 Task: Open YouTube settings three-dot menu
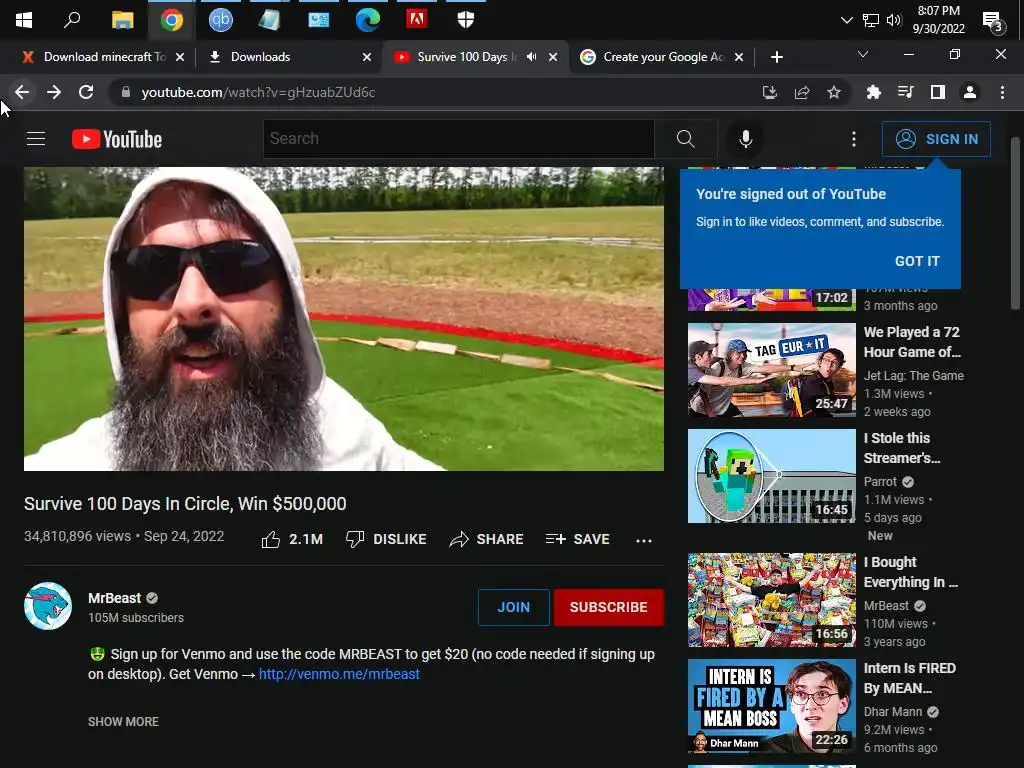[853, 138]
